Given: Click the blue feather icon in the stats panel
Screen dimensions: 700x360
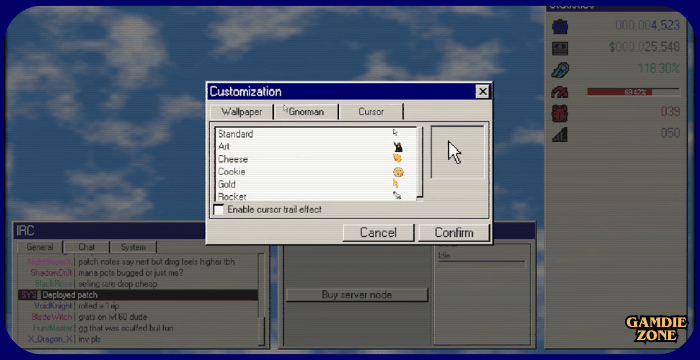Looking at the screenshot, I should pyautogui.click(x=559, y=70).
